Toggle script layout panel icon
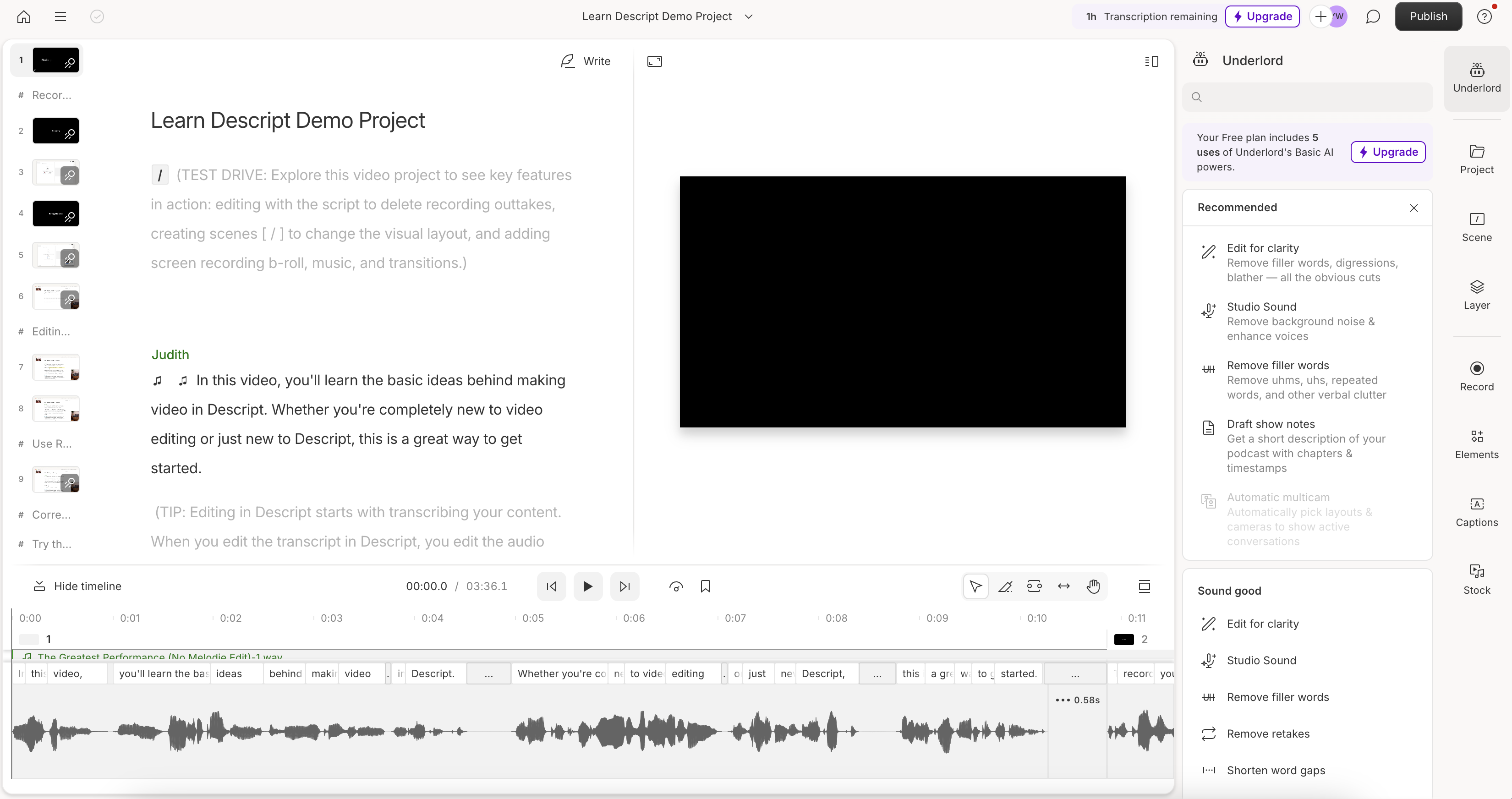1512x799 pixels. (1151, 61)
